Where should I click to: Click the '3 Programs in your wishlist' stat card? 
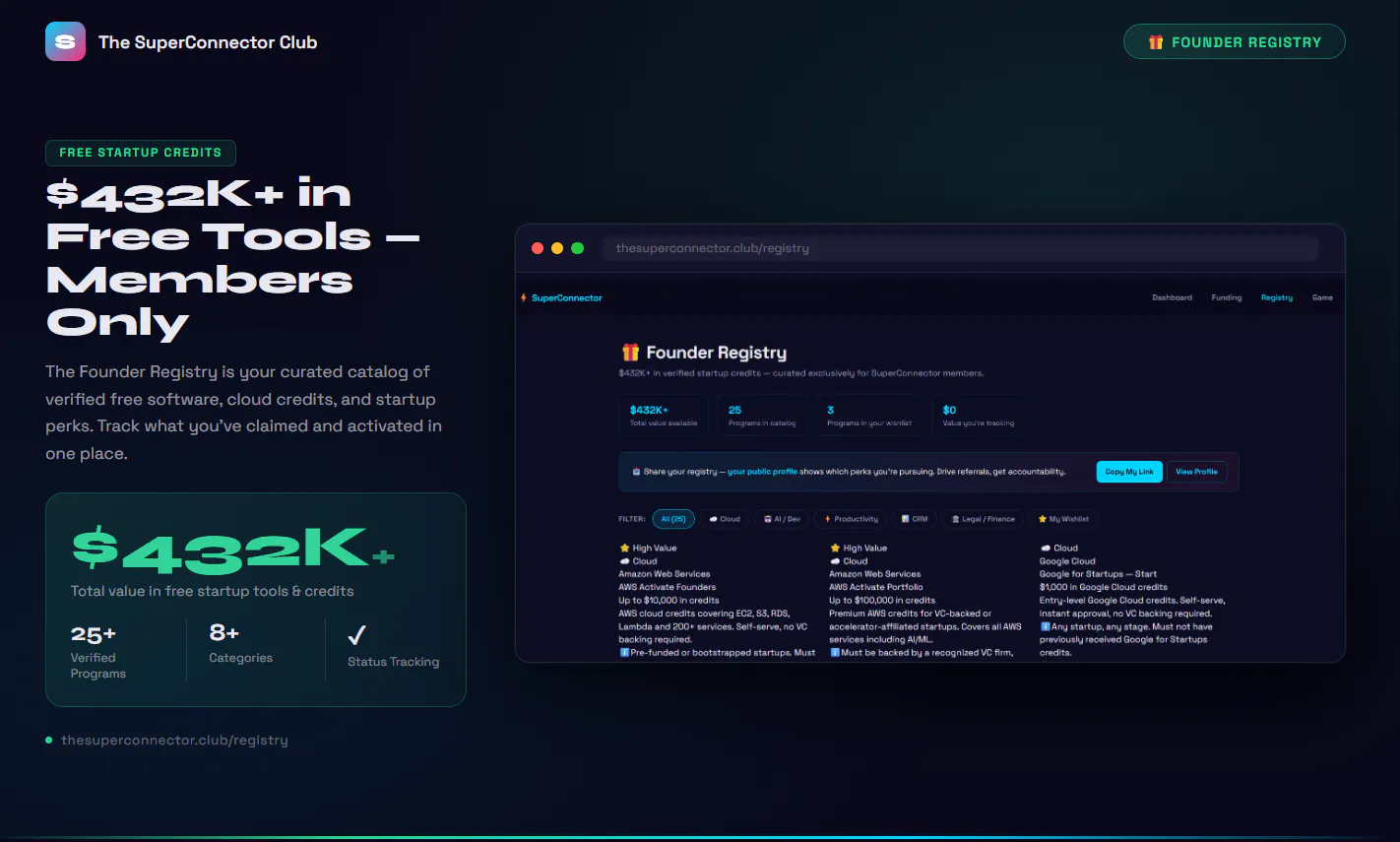click(869, 416)
